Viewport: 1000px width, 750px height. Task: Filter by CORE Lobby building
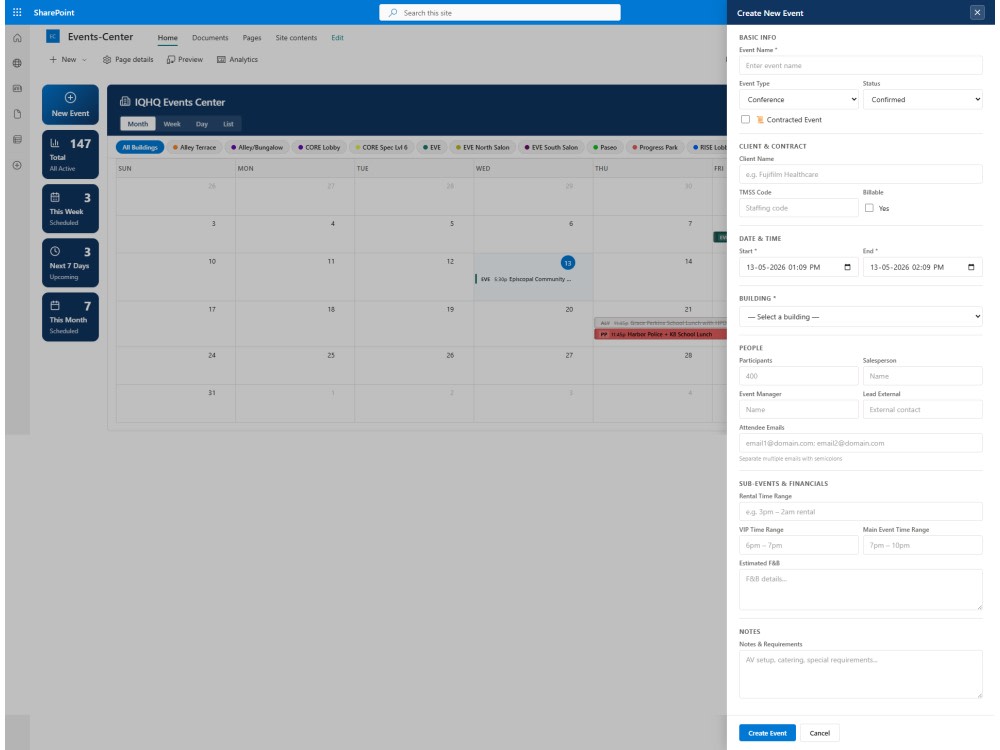coord(319,147)
